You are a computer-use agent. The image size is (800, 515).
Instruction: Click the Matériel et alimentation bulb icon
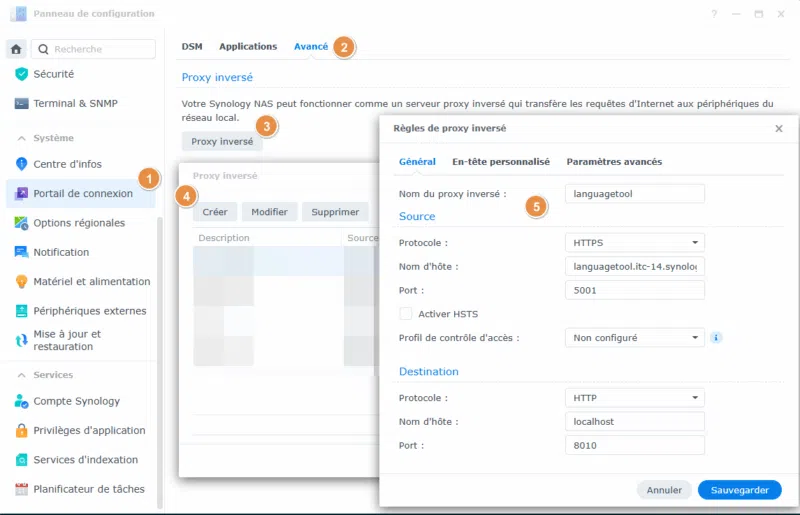coord(21,281)
